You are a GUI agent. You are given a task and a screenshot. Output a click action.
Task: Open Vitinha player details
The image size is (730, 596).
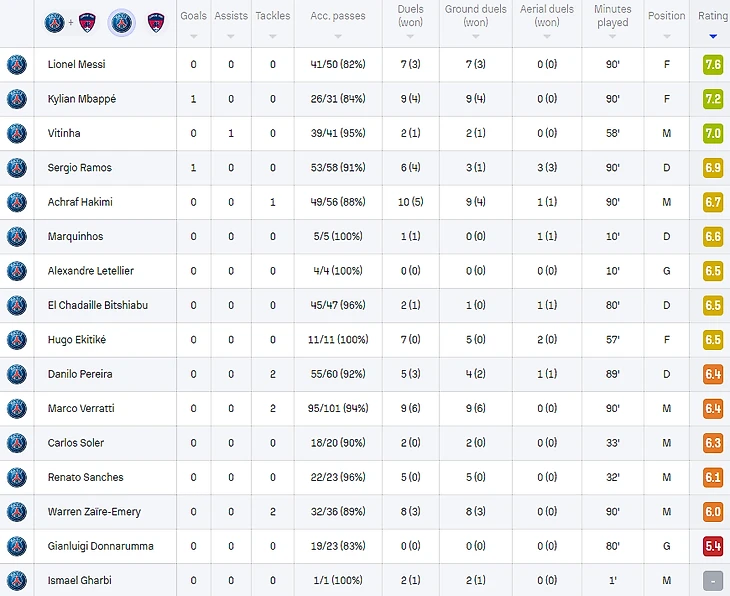(64, 133)
